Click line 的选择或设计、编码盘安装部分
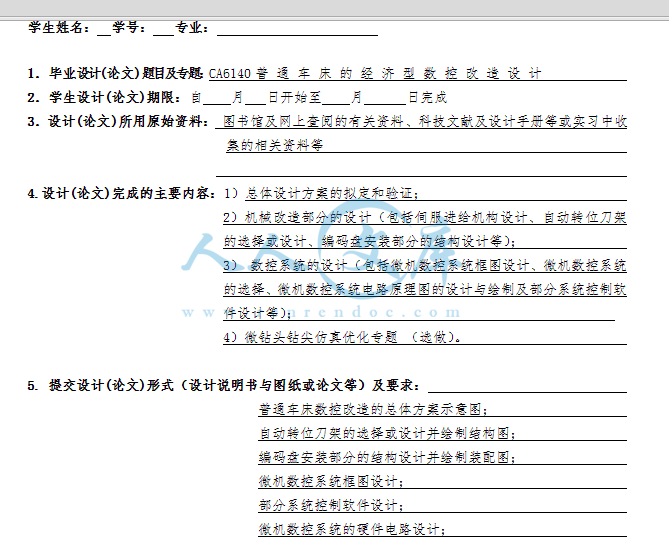The height and width of the screenshot is (539, 669). [369, 242]
